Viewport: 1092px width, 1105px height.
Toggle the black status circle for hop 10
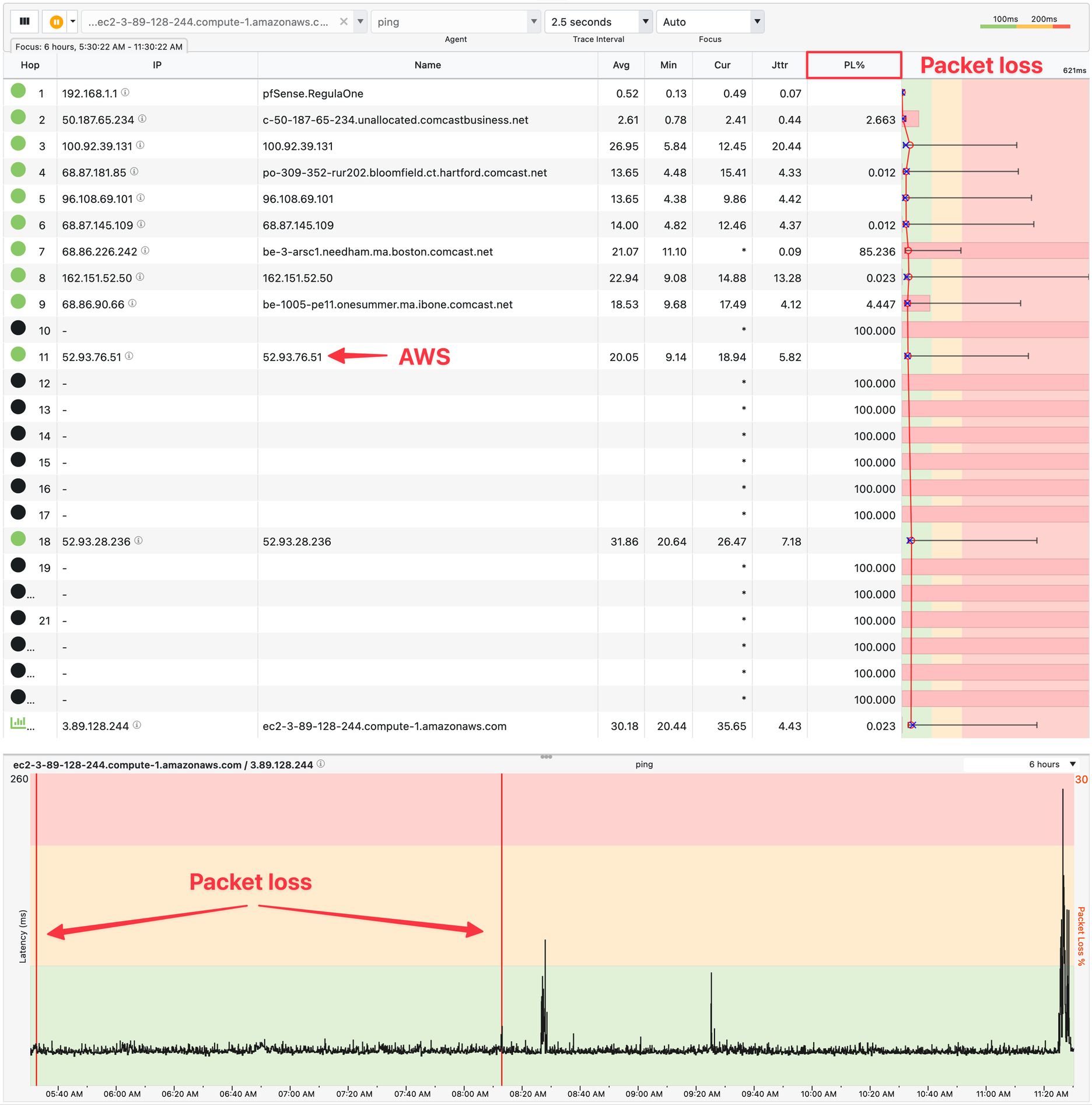tap(19, 328)
